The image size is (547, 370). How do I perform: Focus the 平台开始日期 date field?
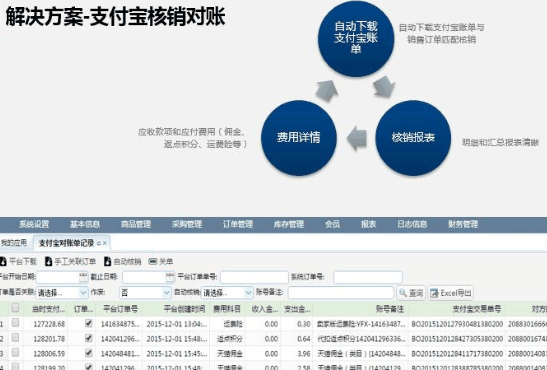click(58, 277)
